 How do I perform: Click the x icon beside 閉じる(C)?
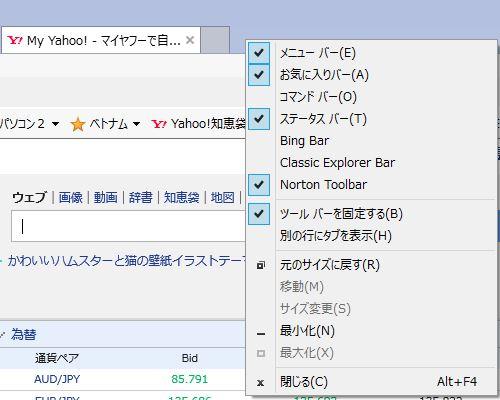[x=261, y=383]
